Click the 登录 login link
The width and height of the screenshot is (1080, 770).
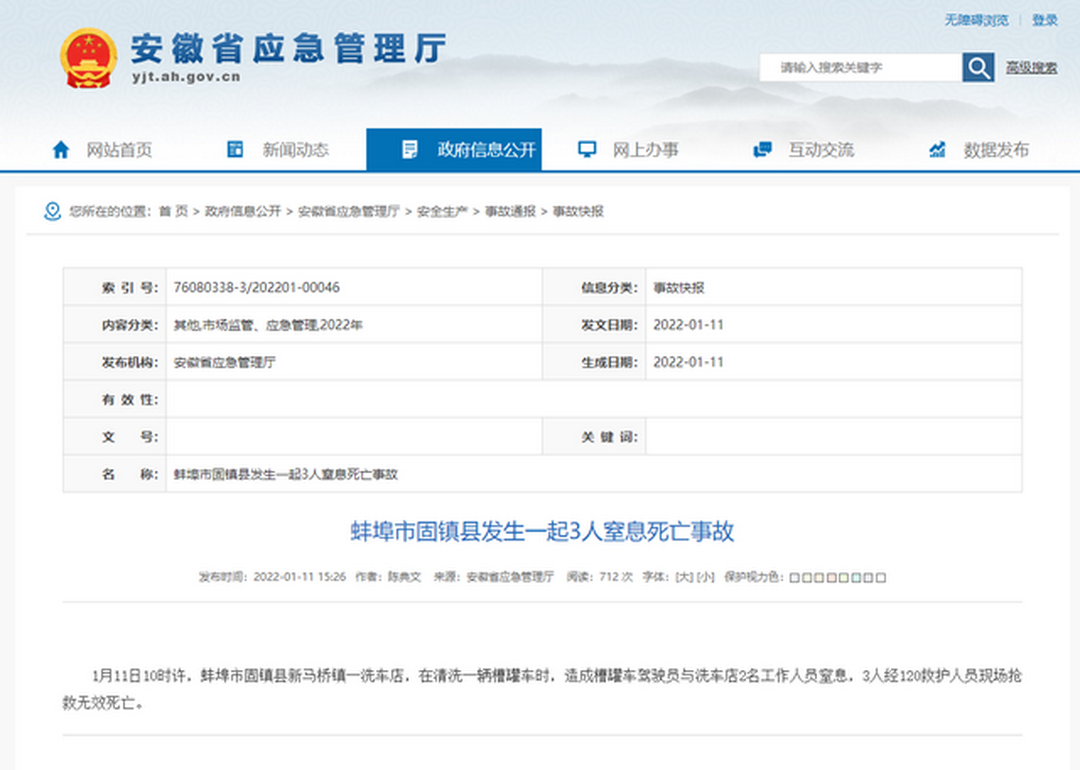pos(1044,21)
